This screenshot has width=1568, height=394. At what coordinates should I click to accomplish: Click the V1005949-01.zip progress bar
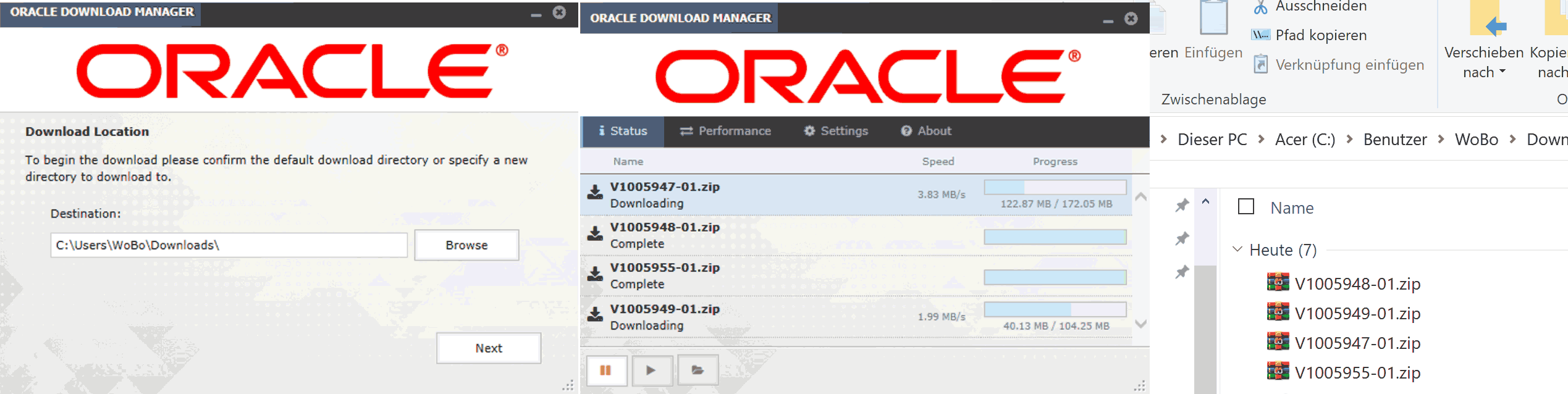pos(1055,309)
